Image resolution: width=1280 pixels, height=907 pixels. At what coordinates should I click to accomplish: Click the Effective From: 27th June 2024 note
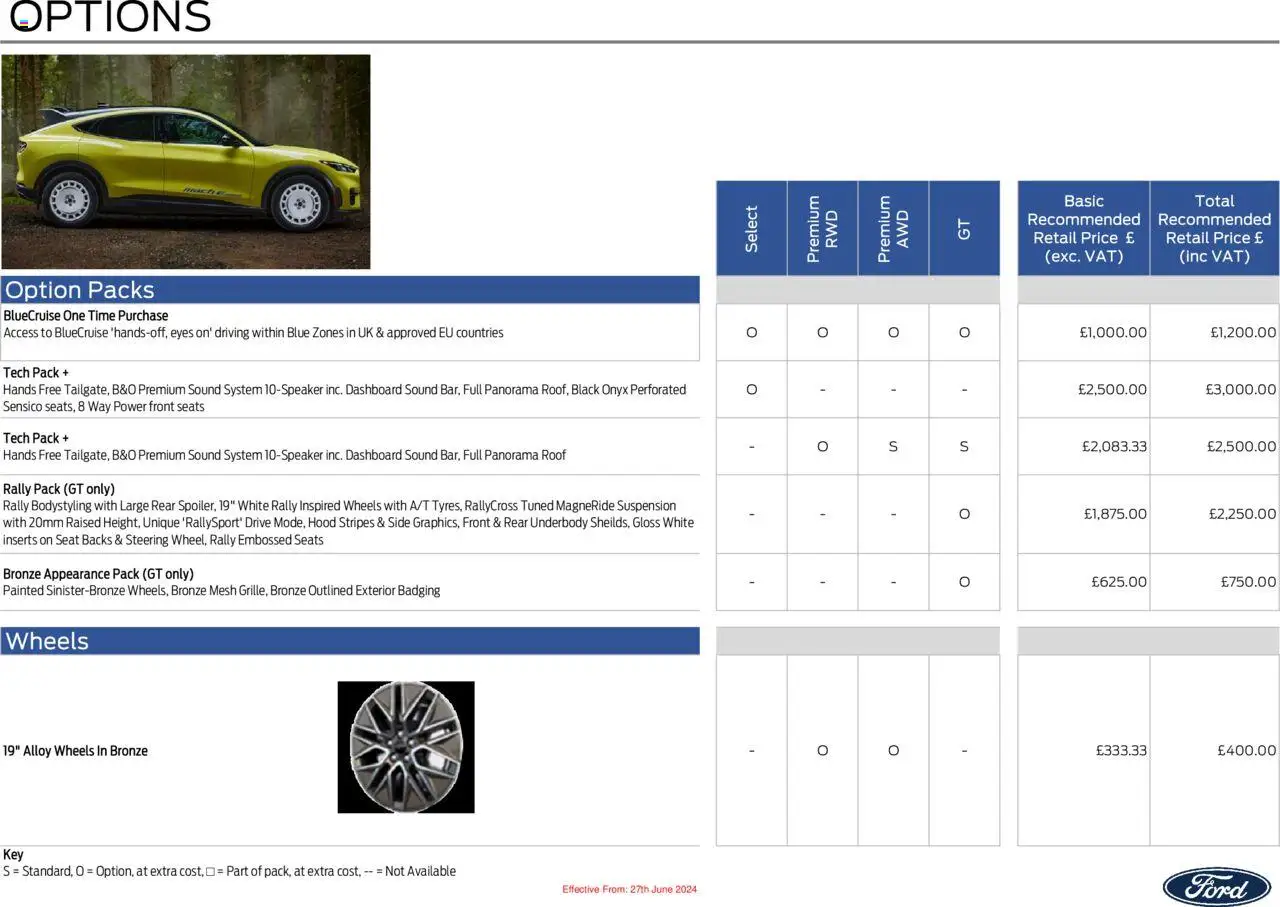[x=629, y=889]
